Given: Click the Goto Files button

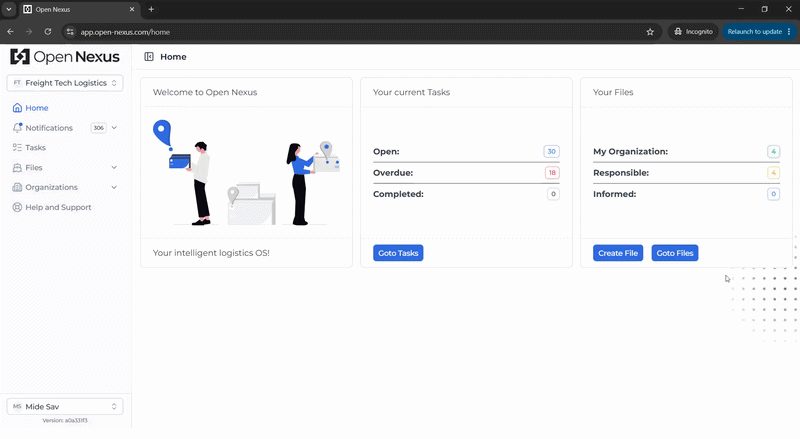Looking at the screenshot, I should [674, 253].
